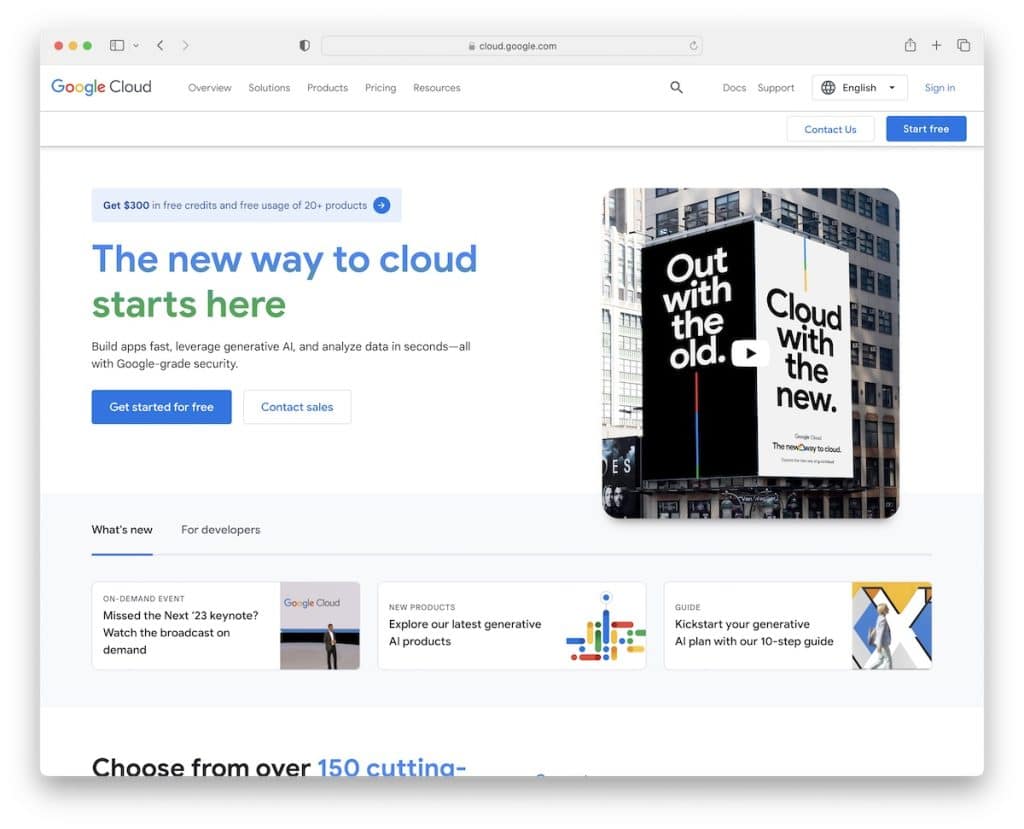Open Kickstart your generative AI plan guide
The height and width of the screenshot is (829, 1024).
click(x=798, y=626)
